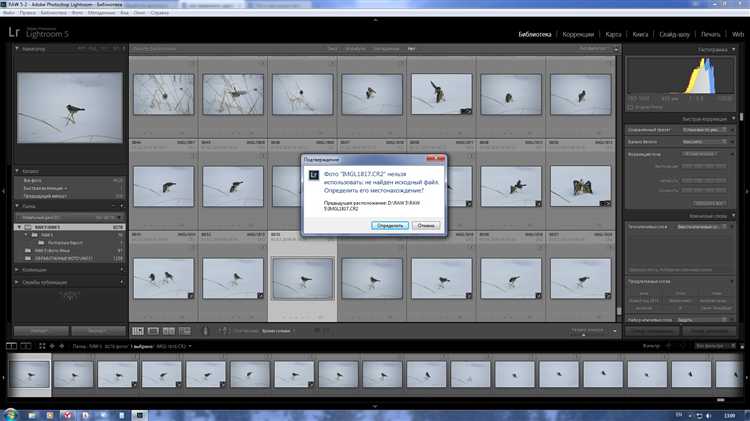Image resolution: width=750 pixels, height=421 pixels.
Task: Hide the filmstrip with the bottom center arrow
Action: [375, 406]
